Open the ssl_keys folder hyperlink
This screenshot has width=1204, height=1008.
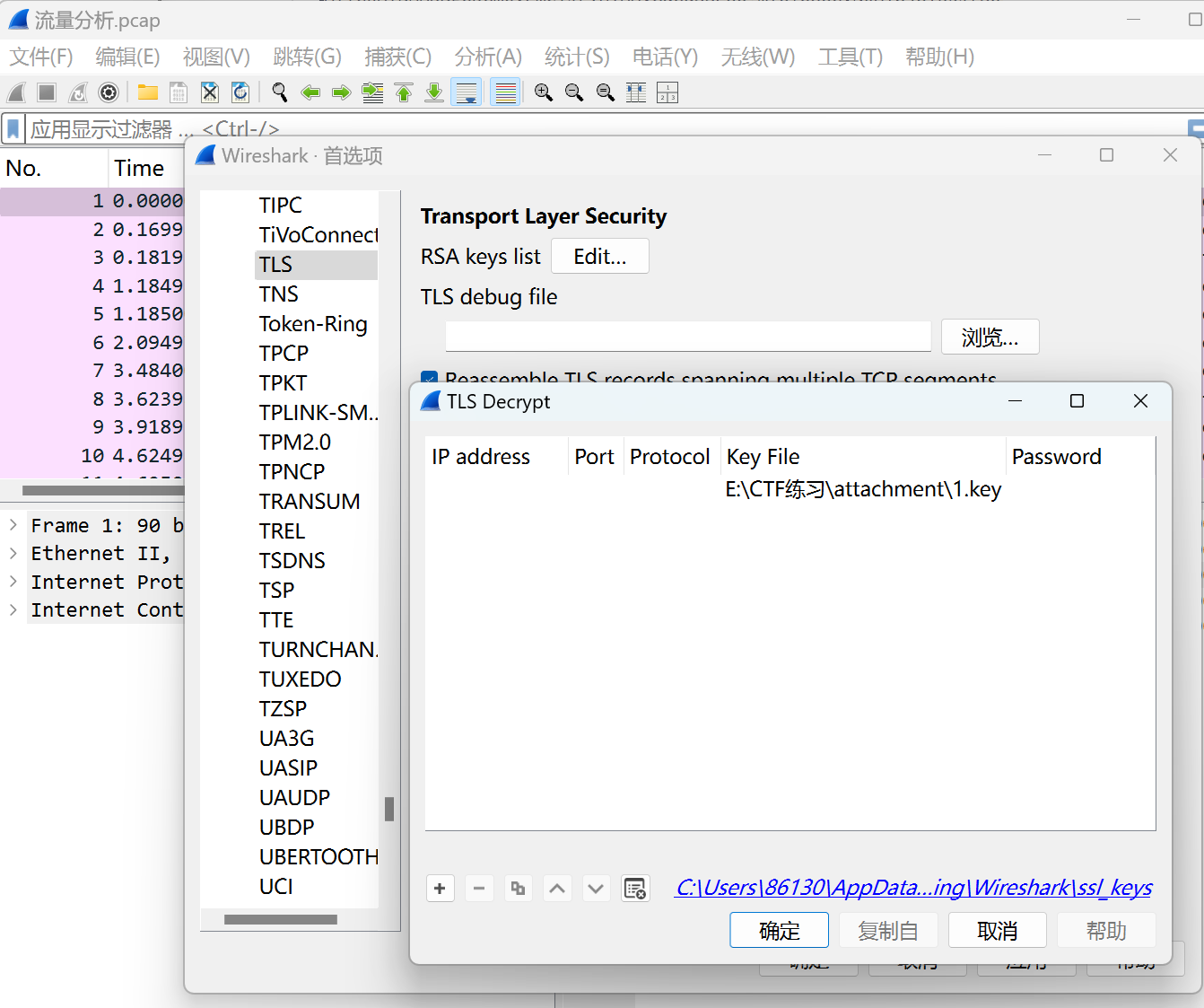[913, 888]
